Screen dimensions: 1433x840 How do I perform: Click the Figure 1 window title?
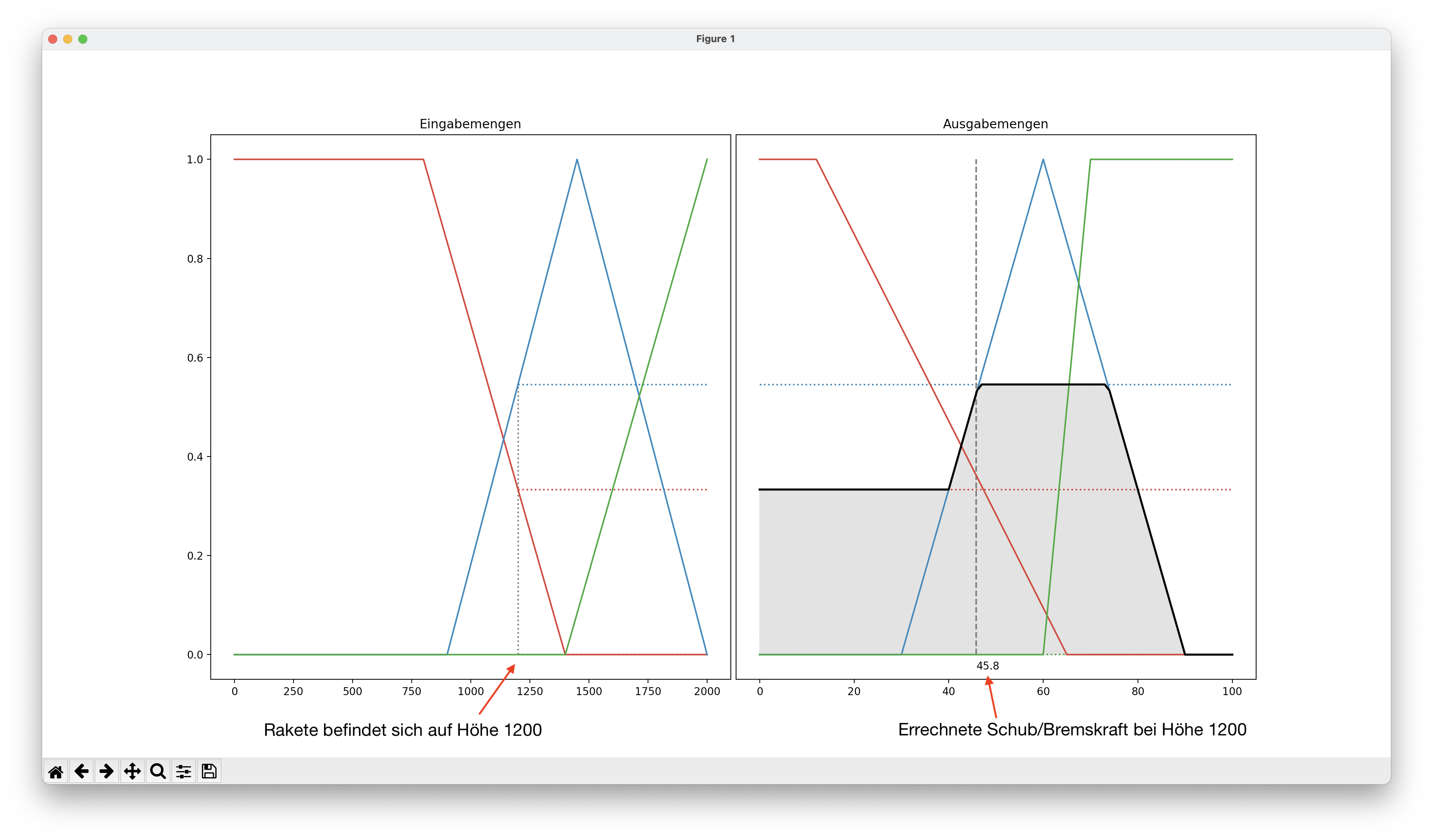(x=715, y=39)
